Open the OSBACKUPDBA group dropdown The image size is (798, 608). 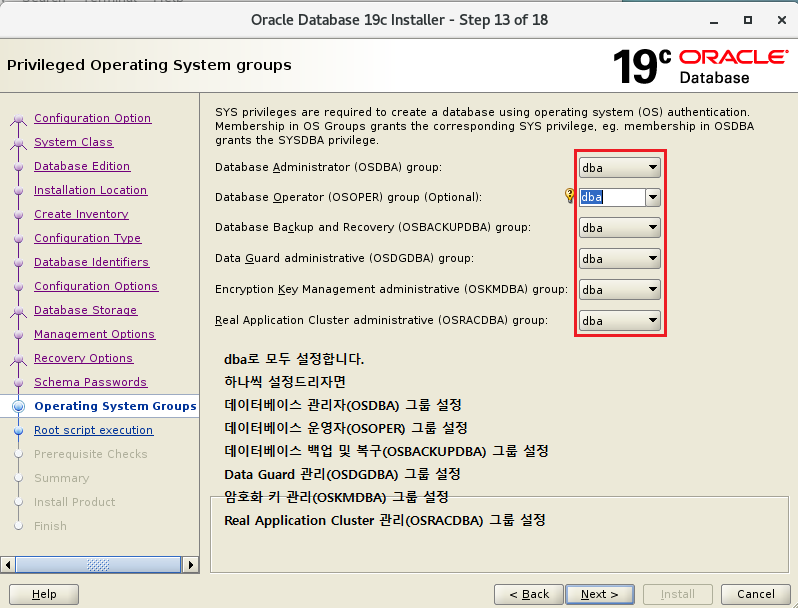(619, 227)
